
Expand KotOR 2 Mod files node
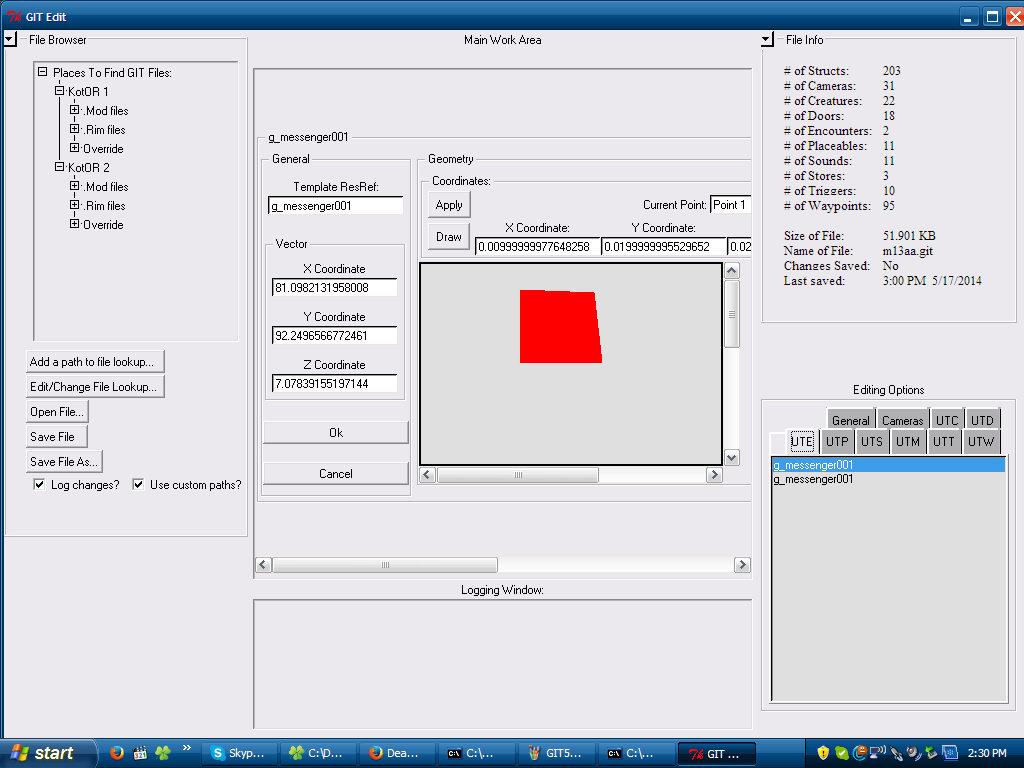pos(74,185)
